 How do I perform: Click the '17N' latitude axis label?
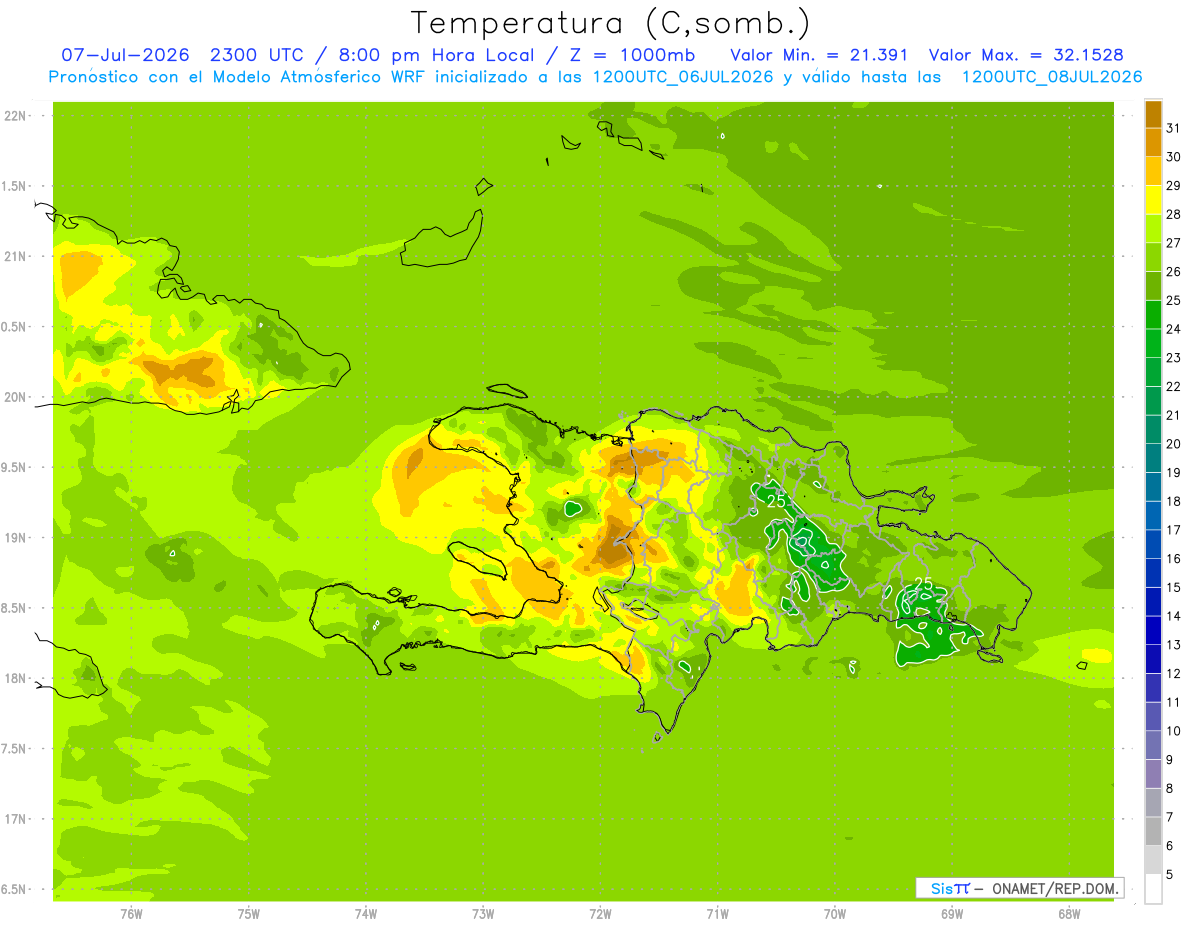pyautogui.click(x=14, y=819)
